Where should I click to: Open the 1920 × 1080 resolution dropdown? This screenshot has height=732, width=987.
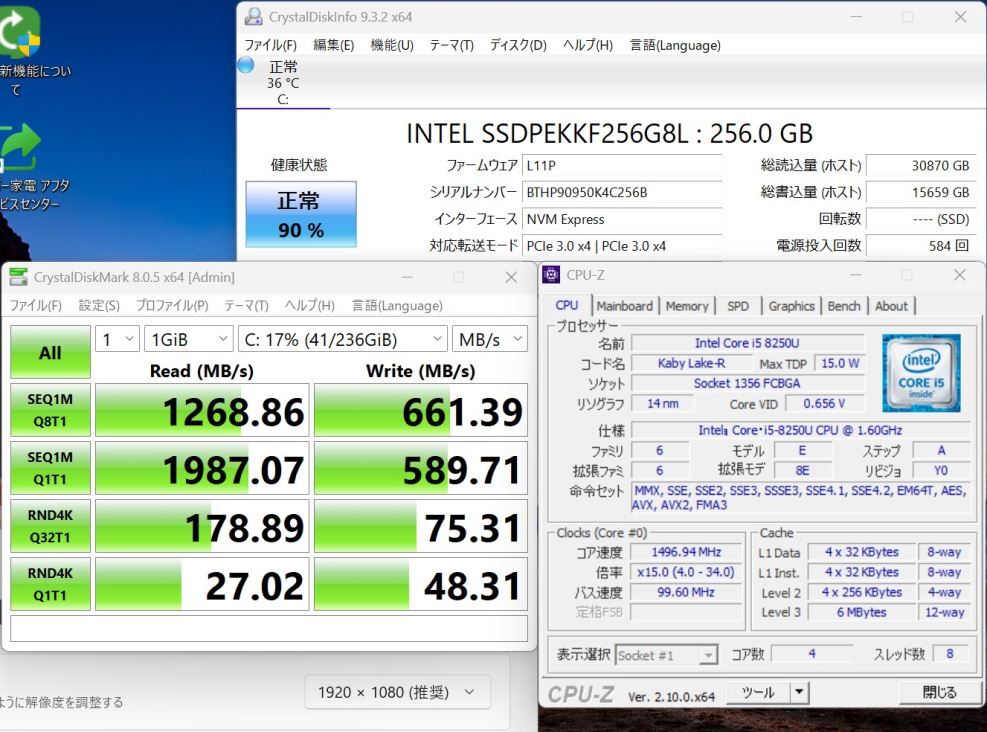tap(397, 692)
